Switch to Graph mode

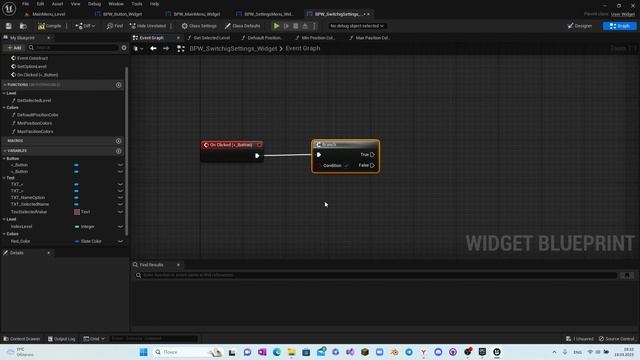(x=620, y=26)
